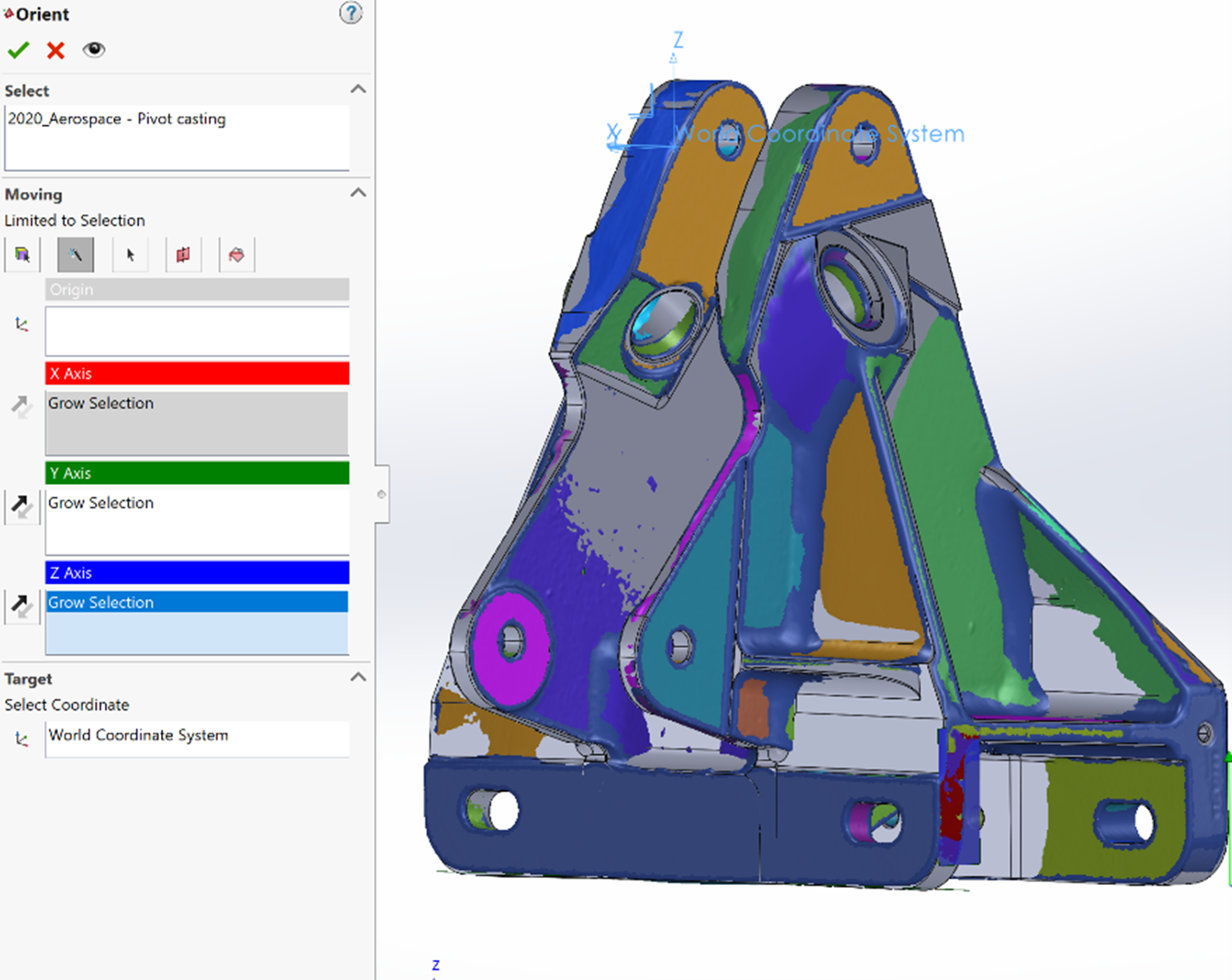1232x980 pixels.
Task: Accept the Orient with the green checkmark
Action: [18, 51]
